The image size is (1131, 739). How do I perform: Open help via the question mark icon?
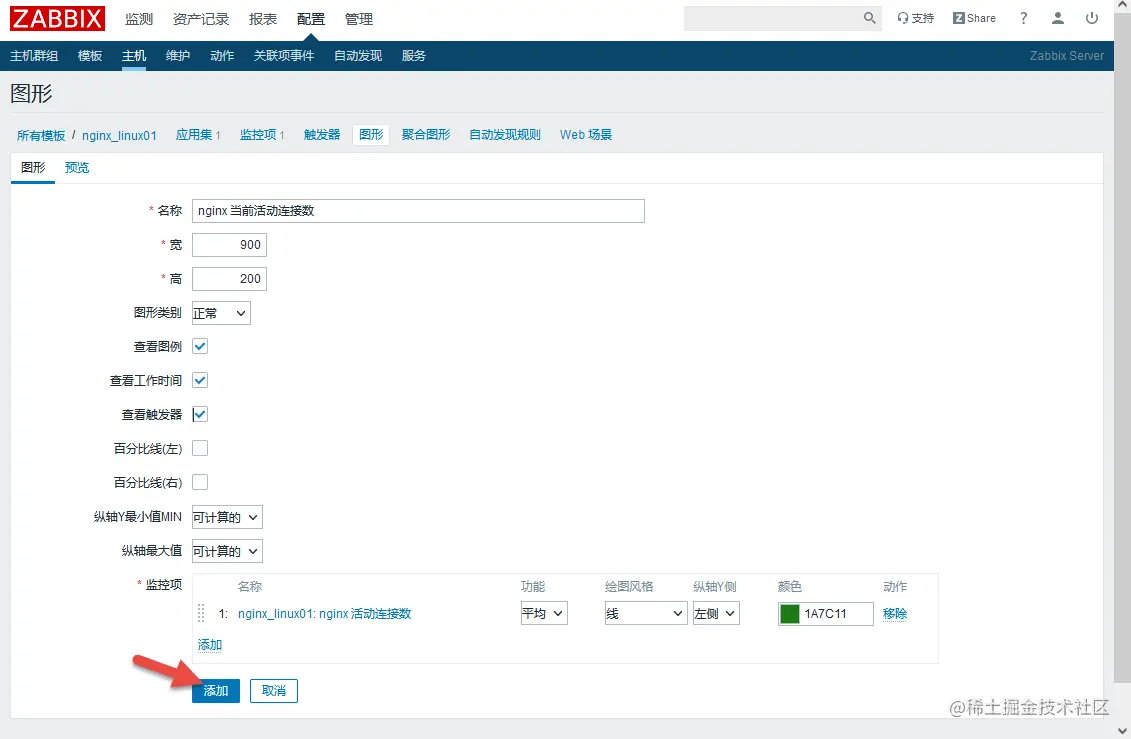coord(1023,17)
